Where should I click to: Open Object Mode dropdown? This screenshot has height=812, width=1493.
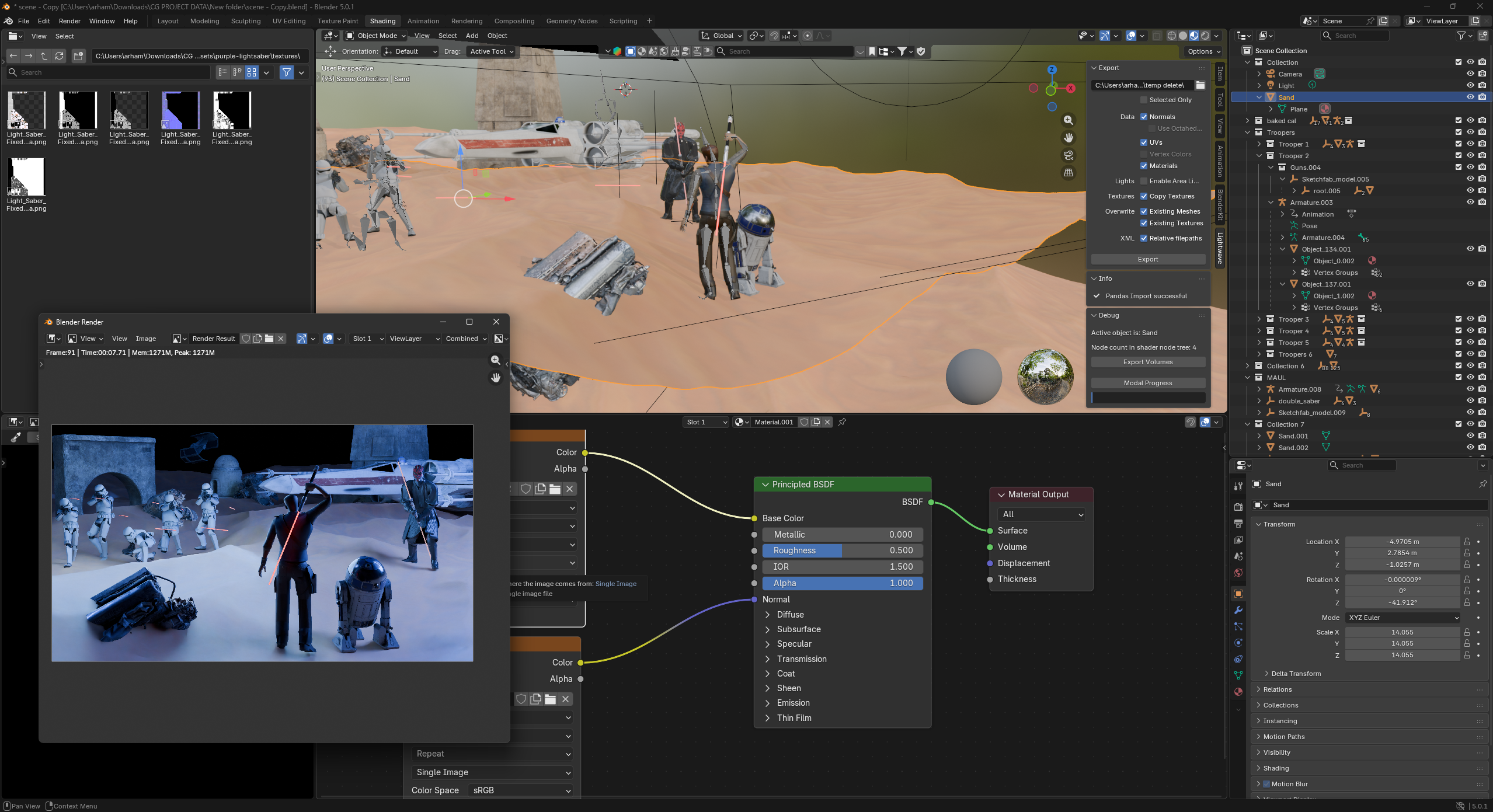point(376,36)
